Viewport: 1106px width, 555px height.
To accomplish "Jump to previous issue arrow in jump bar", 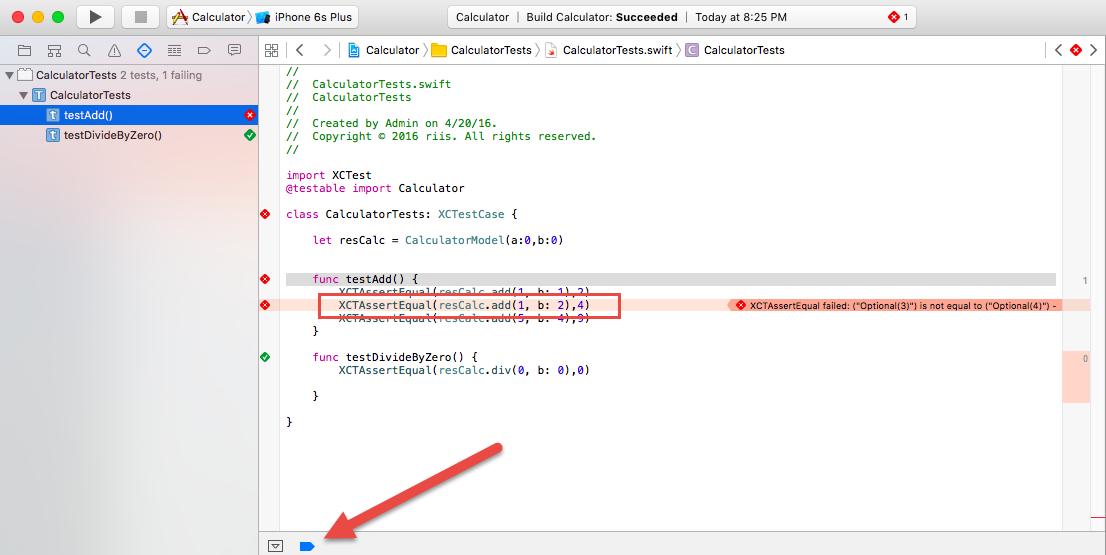I will 1058,50.
